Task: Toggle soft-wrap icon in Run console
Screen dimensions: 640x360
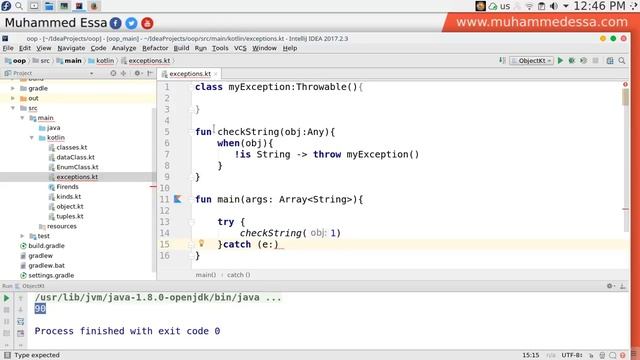Action: [x=20, y=322]
